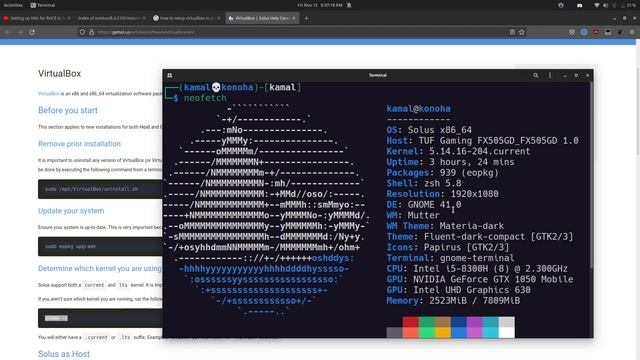Click the padlock site security icon

tap(91, 32)
